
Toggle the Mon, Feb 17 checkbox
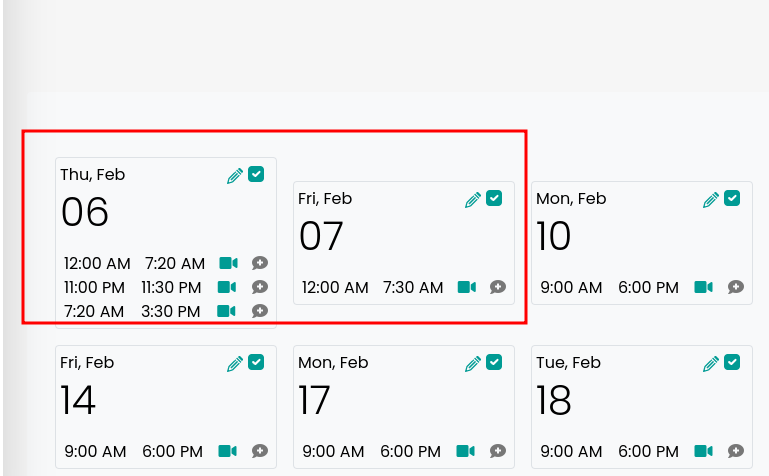(x=494, y=362)
